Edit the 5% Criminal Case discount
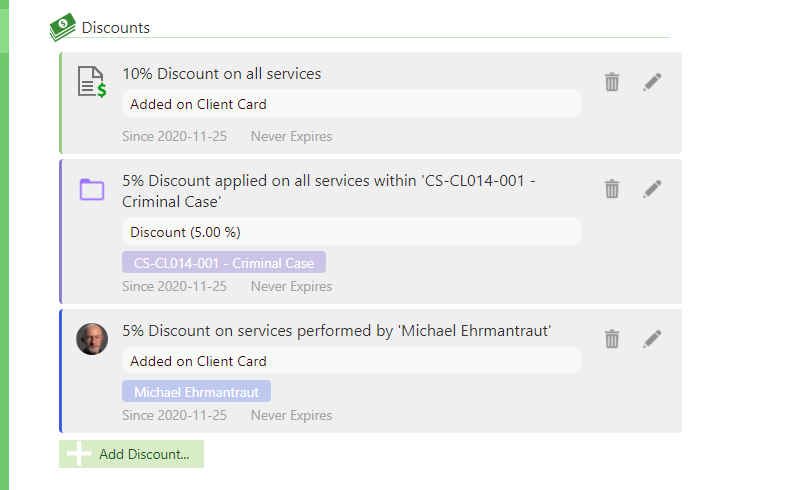This screenshot has height=490, width=805. [x=652, y=188]
